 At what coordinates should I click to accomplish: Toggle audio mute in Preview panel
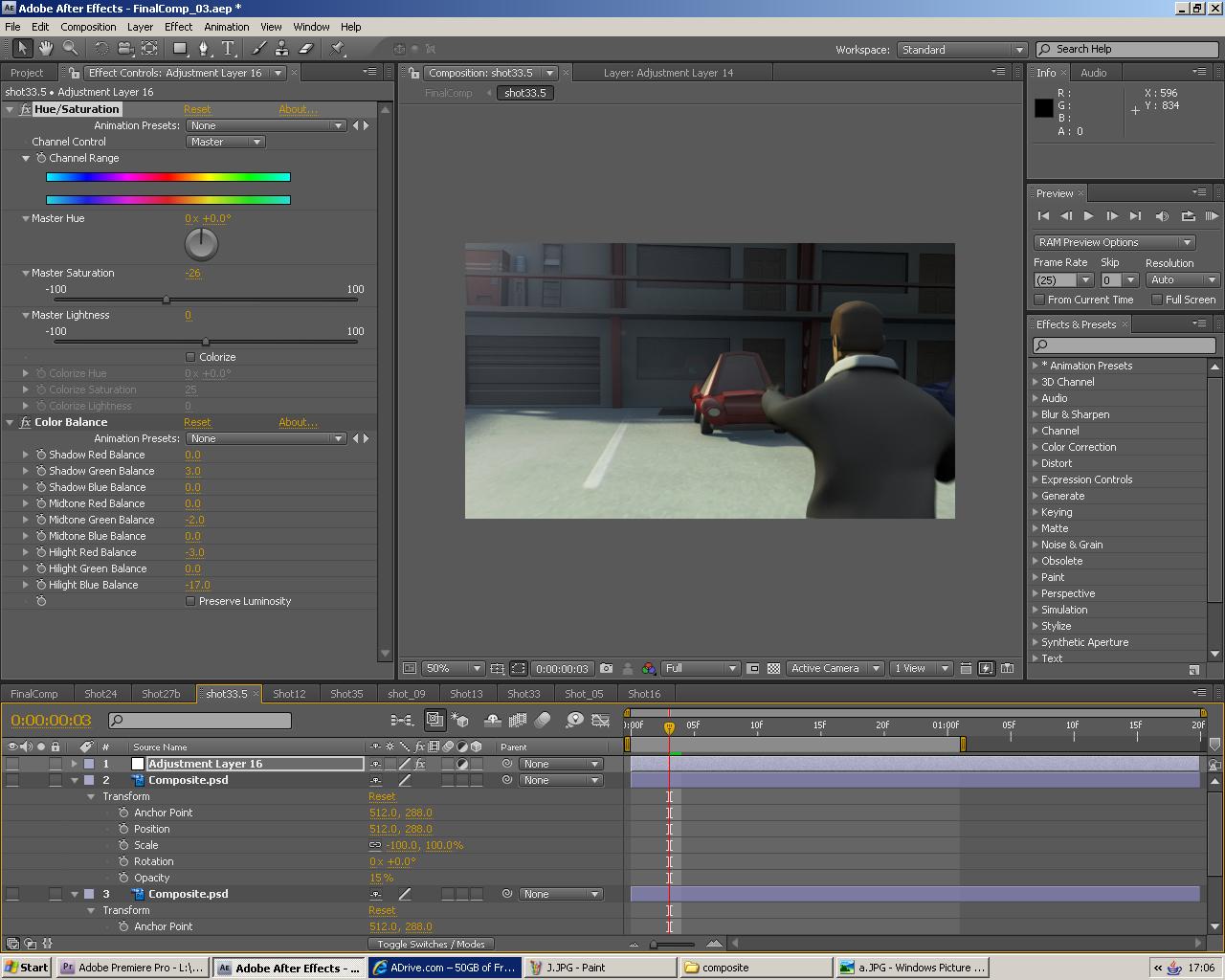1162,216
